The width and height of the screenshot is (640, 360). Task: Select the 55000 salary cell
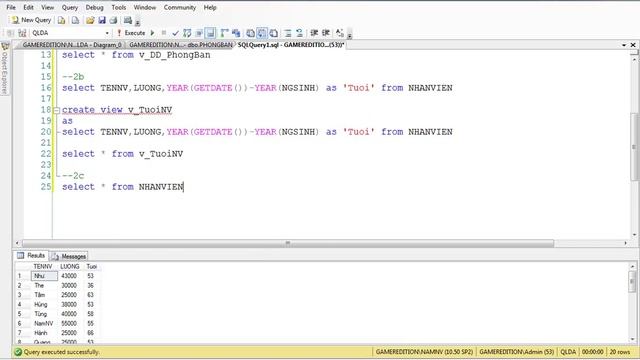pyautogui.click(x=70, y=323)
